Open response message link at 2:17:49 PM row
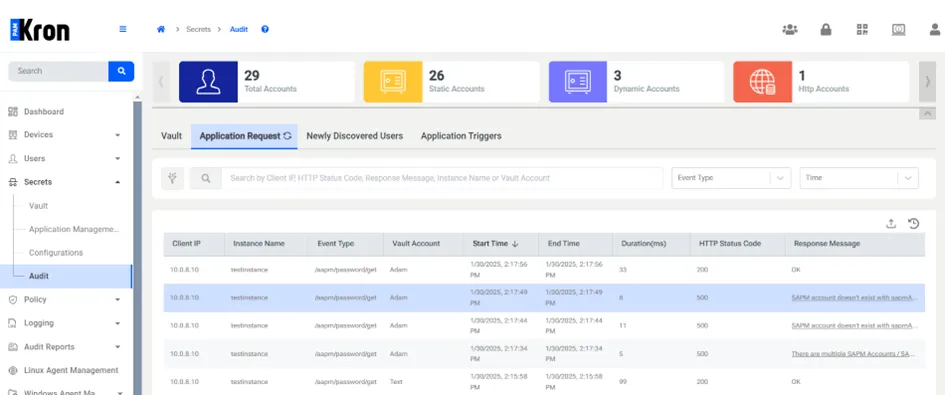The image size is (945, 395). coord(855,298)
